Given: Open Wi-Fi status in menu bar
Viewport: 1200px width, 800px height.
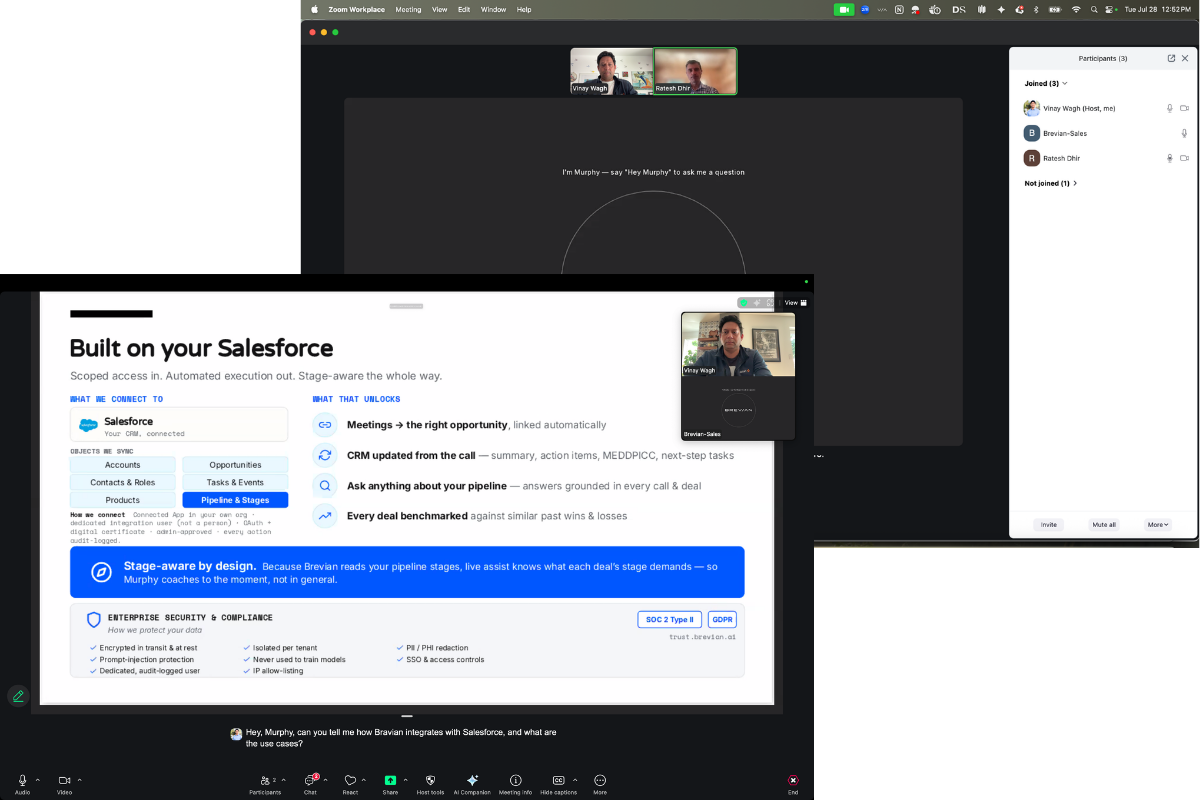Looking at the screenshot, I should [1076, 9].
